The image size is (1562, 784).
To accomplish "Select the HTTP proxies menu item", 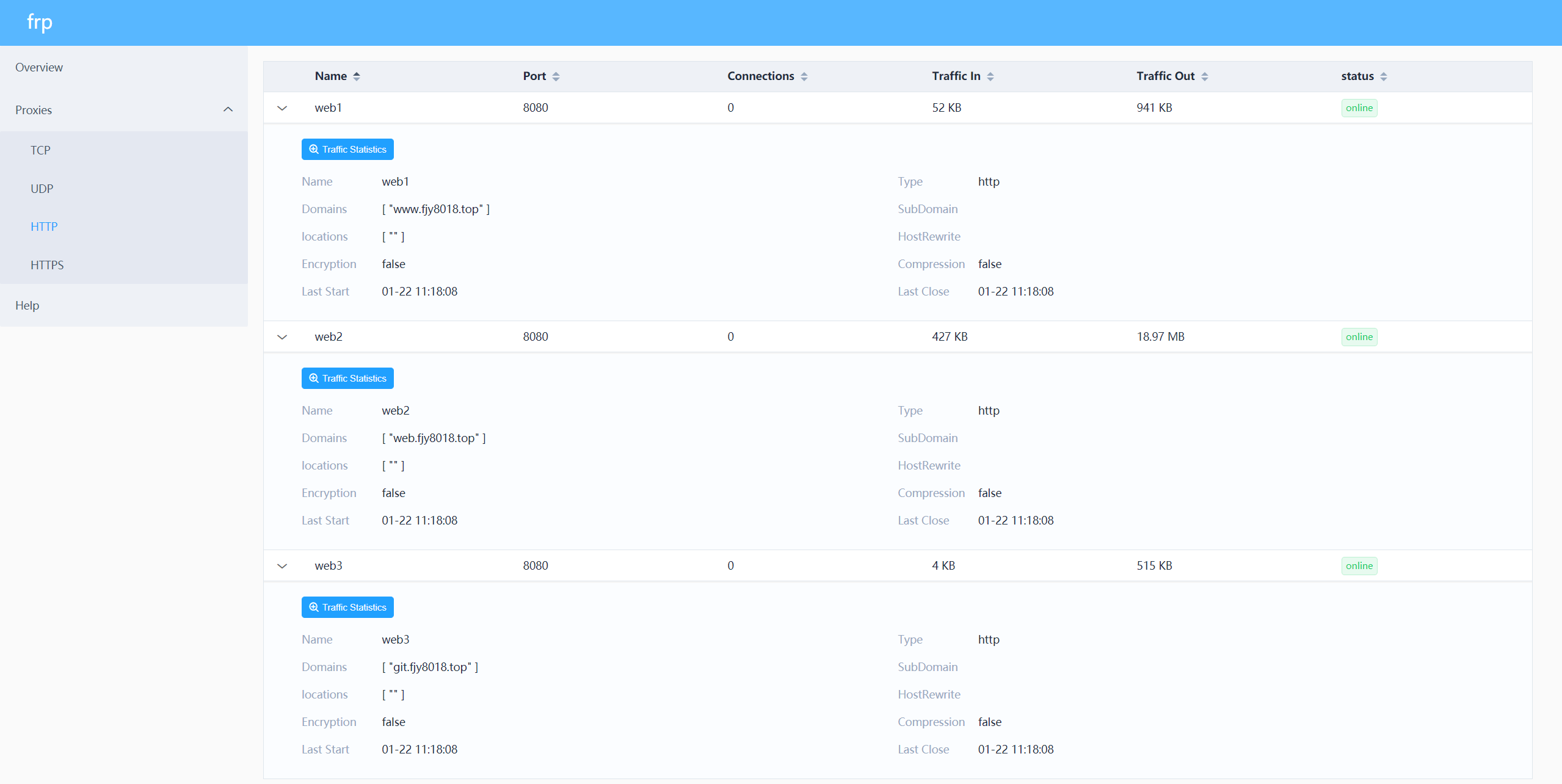I will coord(44,227).
